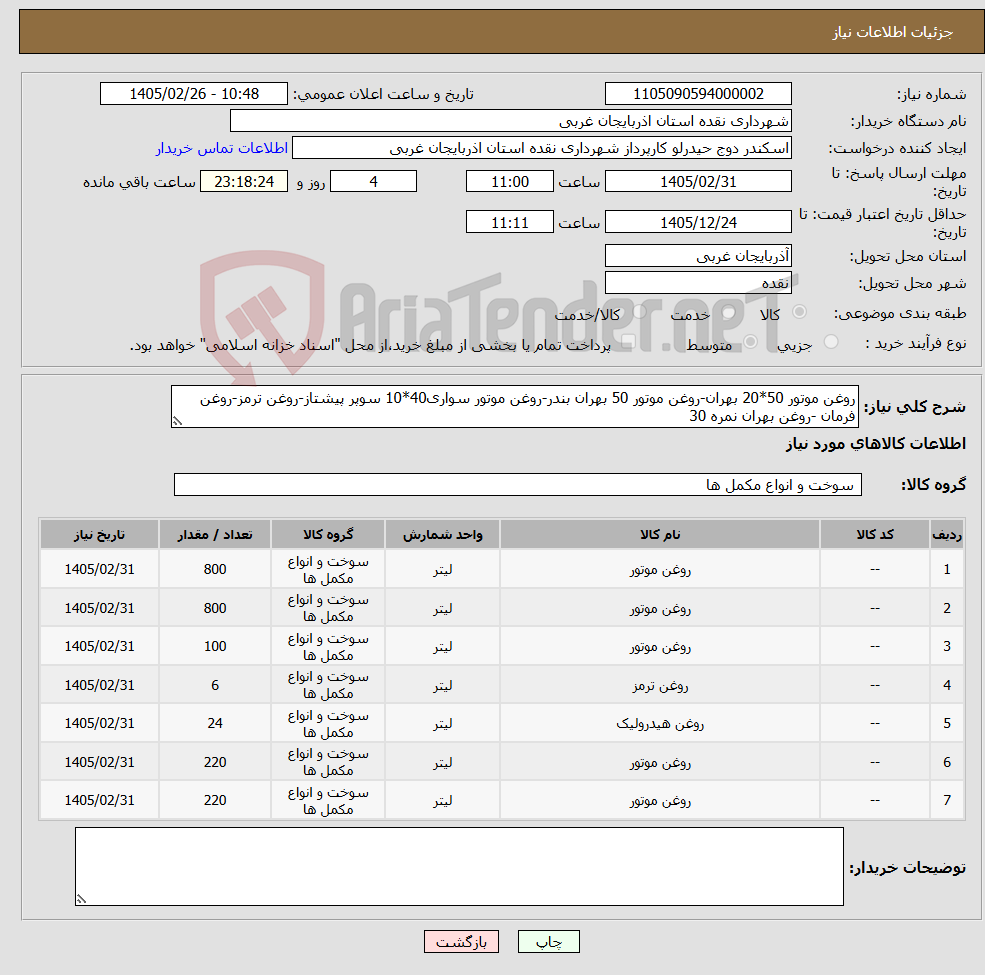Click روغن موتور in row 3
Screen dimensions: 985x975
[x=660, y=646]
